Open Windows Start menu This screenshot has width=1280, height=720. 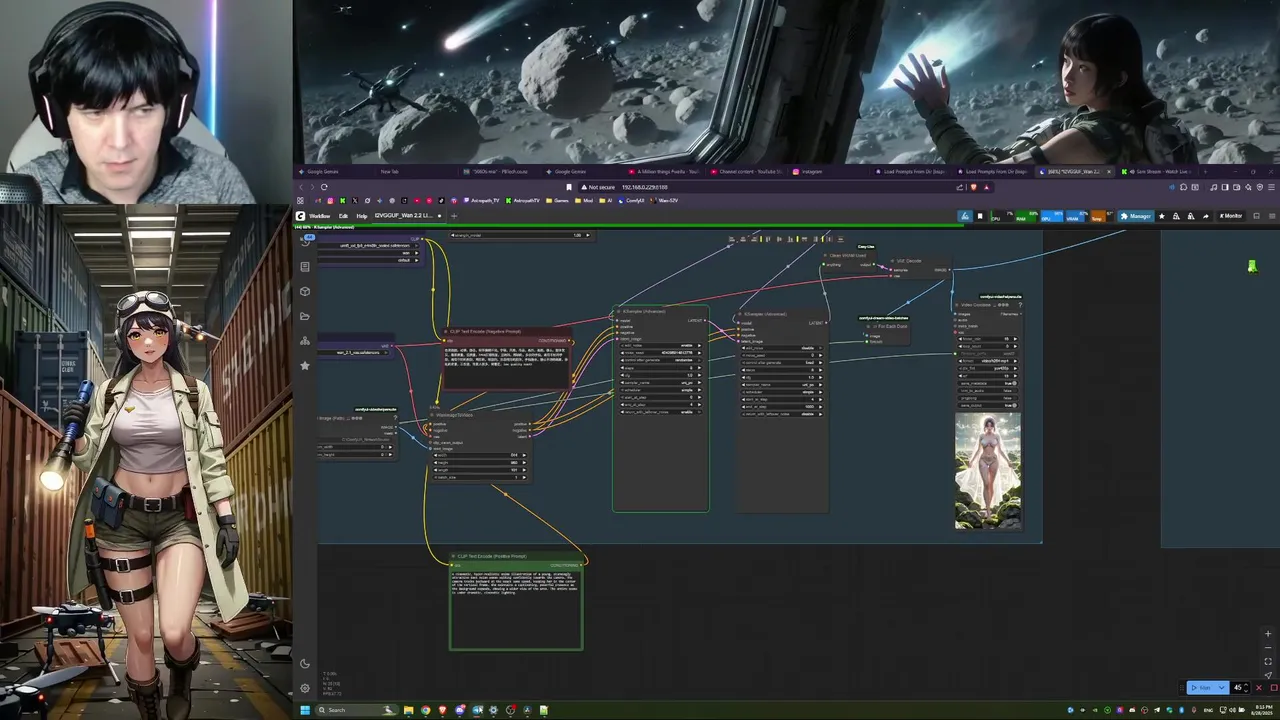305,710
